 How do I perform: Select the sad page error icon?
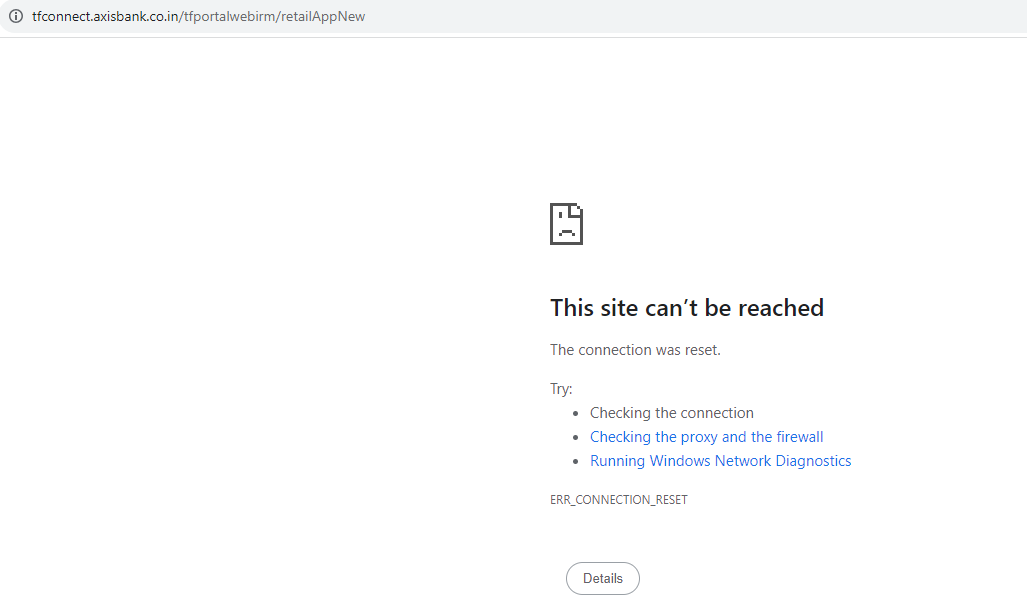point(567,224)
